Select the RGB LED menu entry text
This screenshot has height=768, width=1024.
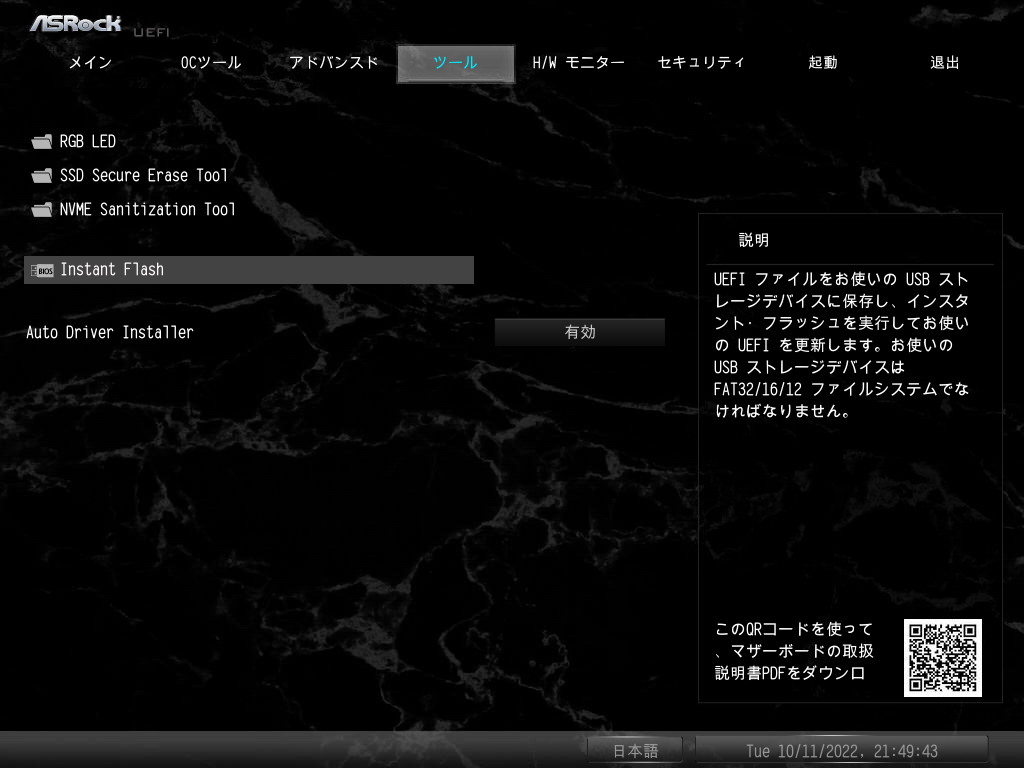click(88, 142)
